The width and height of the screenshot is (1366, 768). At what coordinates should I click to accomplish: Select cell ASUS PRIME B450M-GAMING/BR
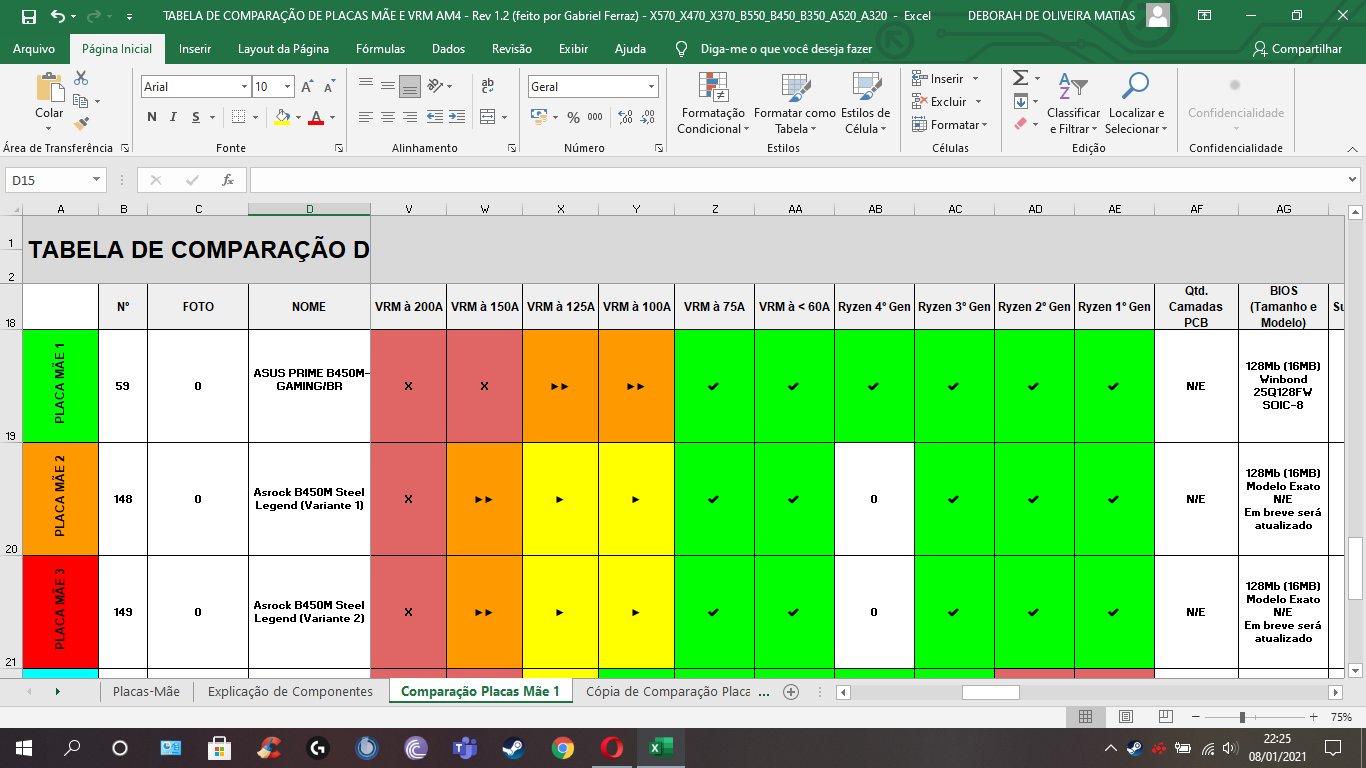(x=309, y=386)
